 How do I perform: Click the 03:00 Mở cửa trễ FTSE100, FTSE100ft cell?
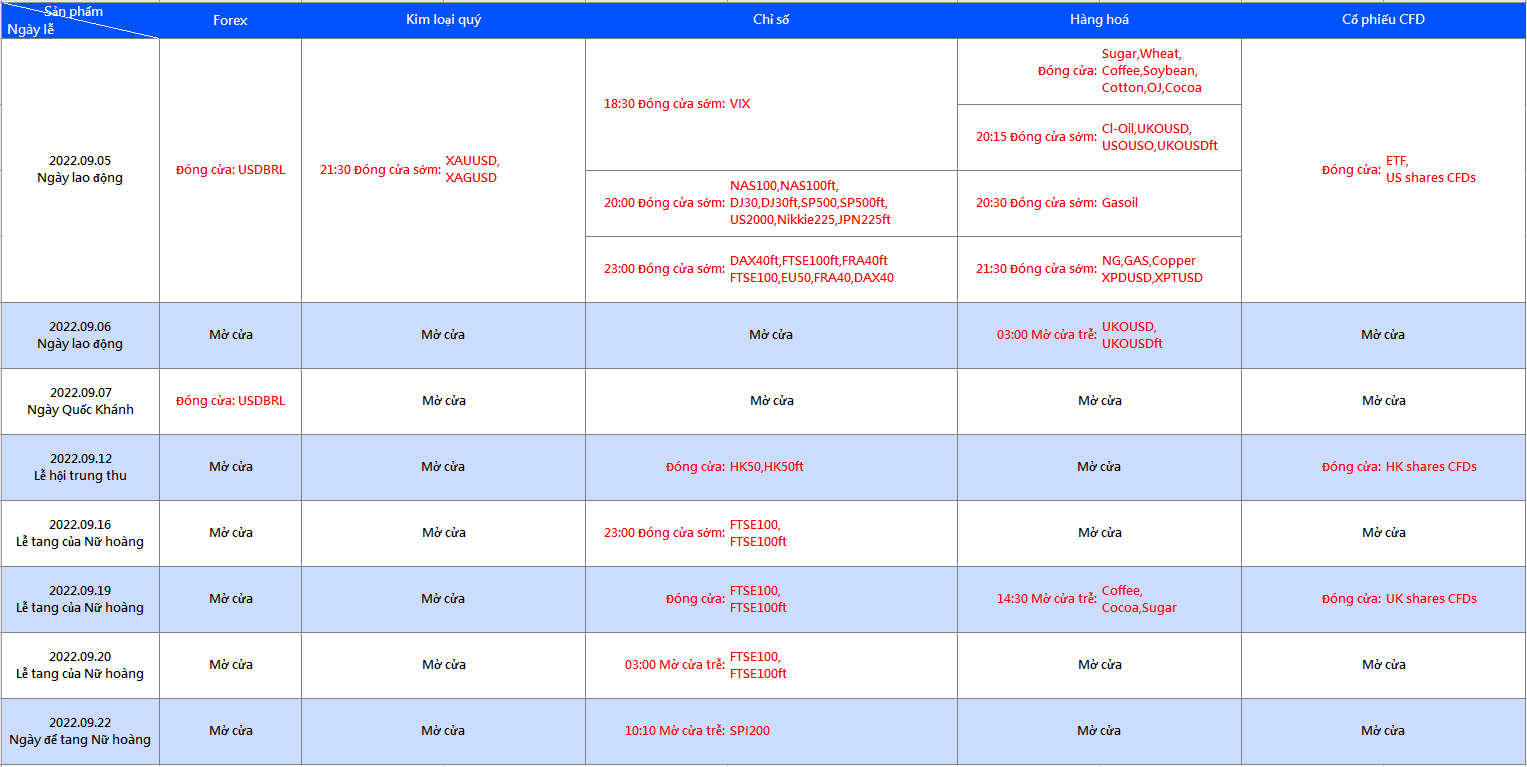771,665
